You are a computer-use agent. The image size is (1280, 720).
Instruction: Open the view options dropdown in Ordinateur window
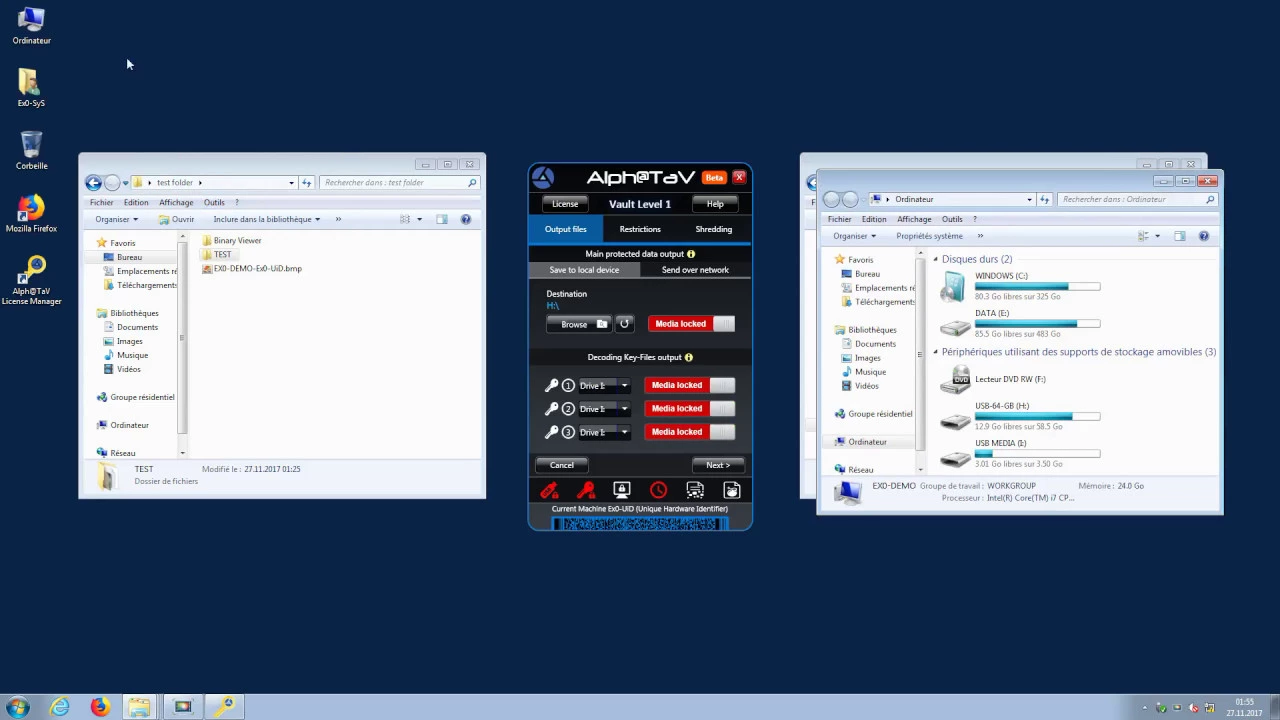1157,236
